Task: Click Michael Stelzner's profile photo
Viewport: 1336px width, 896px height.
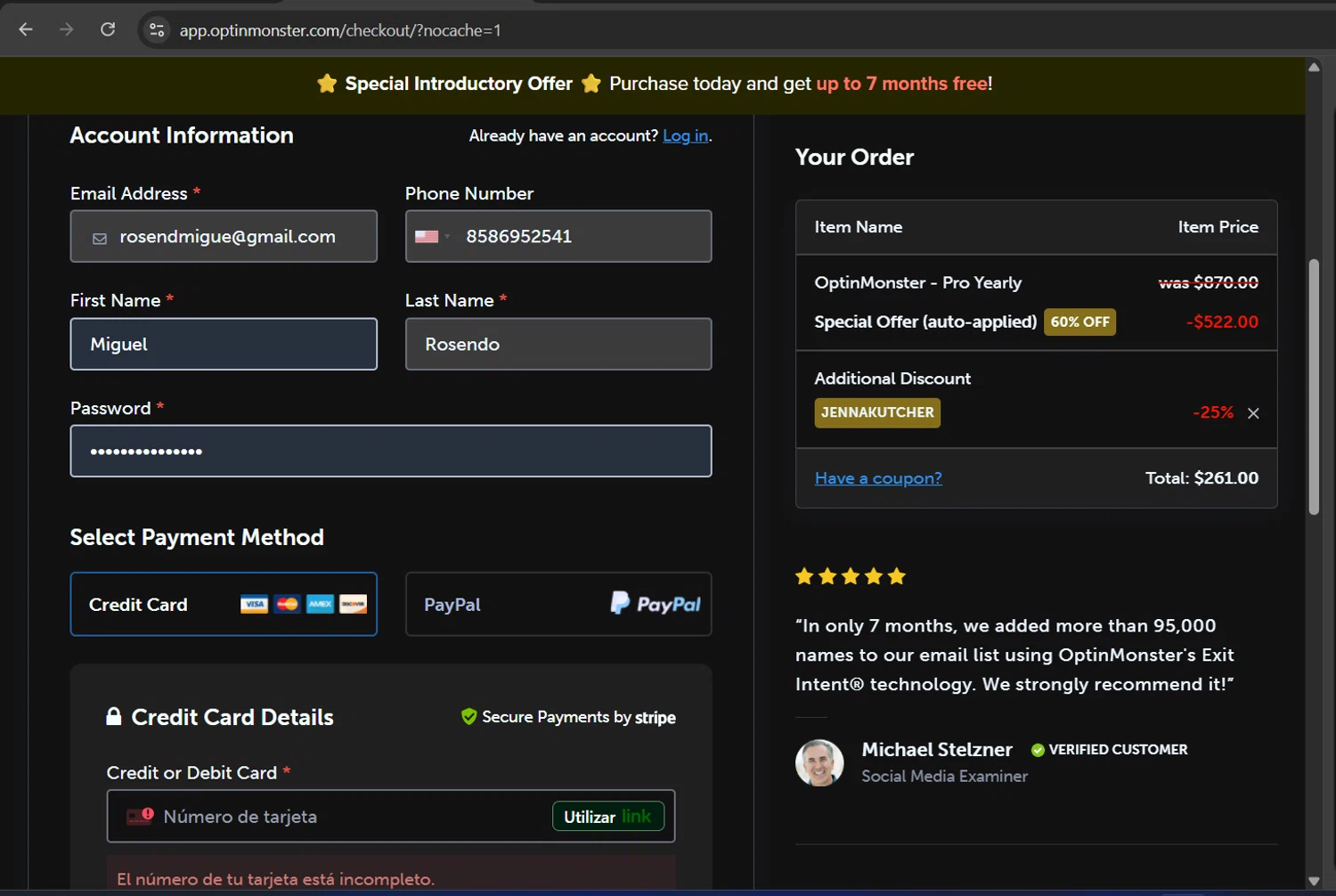Action: click(819, 762)
